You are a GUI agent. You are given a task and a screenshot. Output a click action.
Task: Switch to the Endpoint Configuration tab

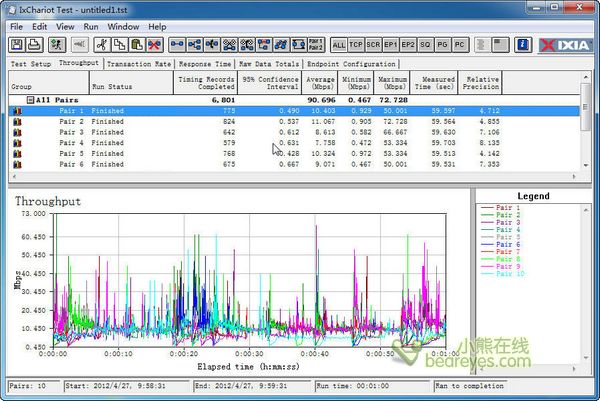coord(351,64)
